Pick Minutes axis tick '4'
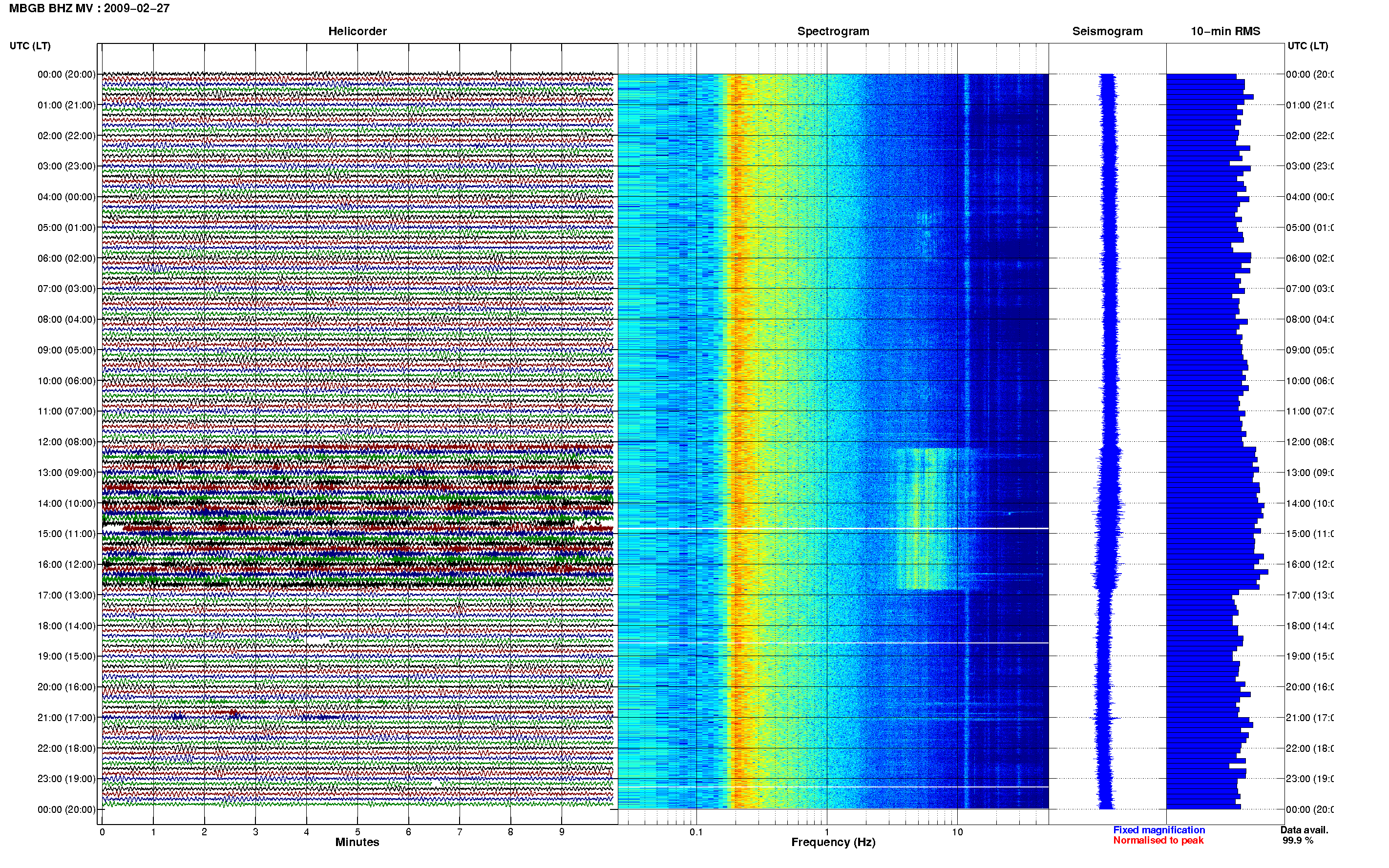1389x868 pixels. (x=307, y=832)
